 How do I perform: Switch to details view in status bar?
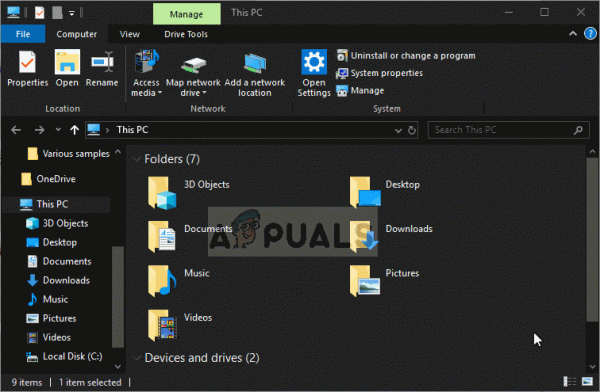[570, 381]
